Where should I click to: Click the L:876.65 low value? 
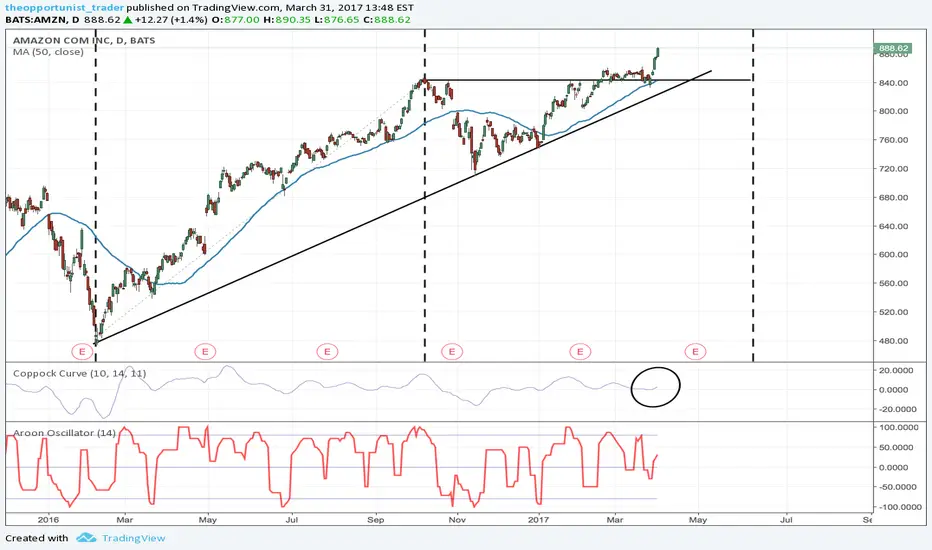pyautogui.click(x=337, y=20)
